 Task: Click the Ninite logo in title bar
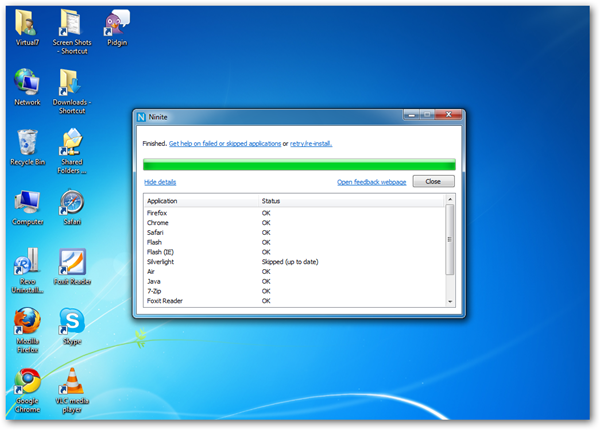point(142,116)
